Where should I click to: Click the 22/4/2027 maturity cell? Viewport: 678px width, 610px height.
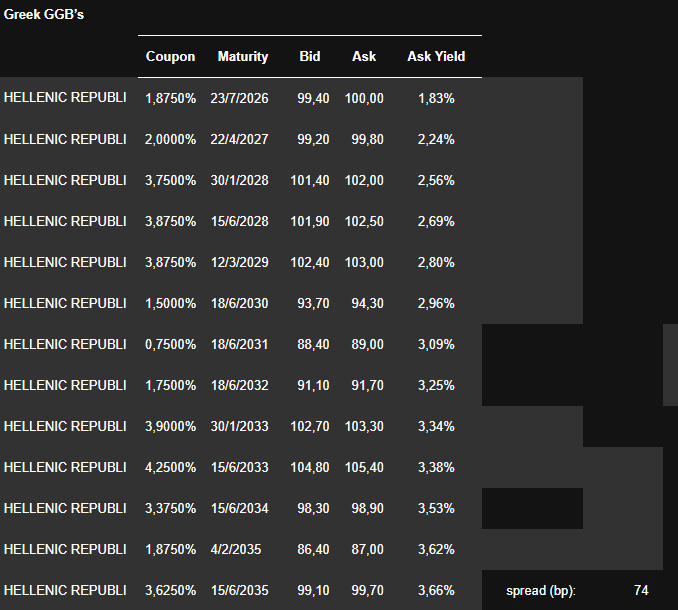(x=239, y=139)
